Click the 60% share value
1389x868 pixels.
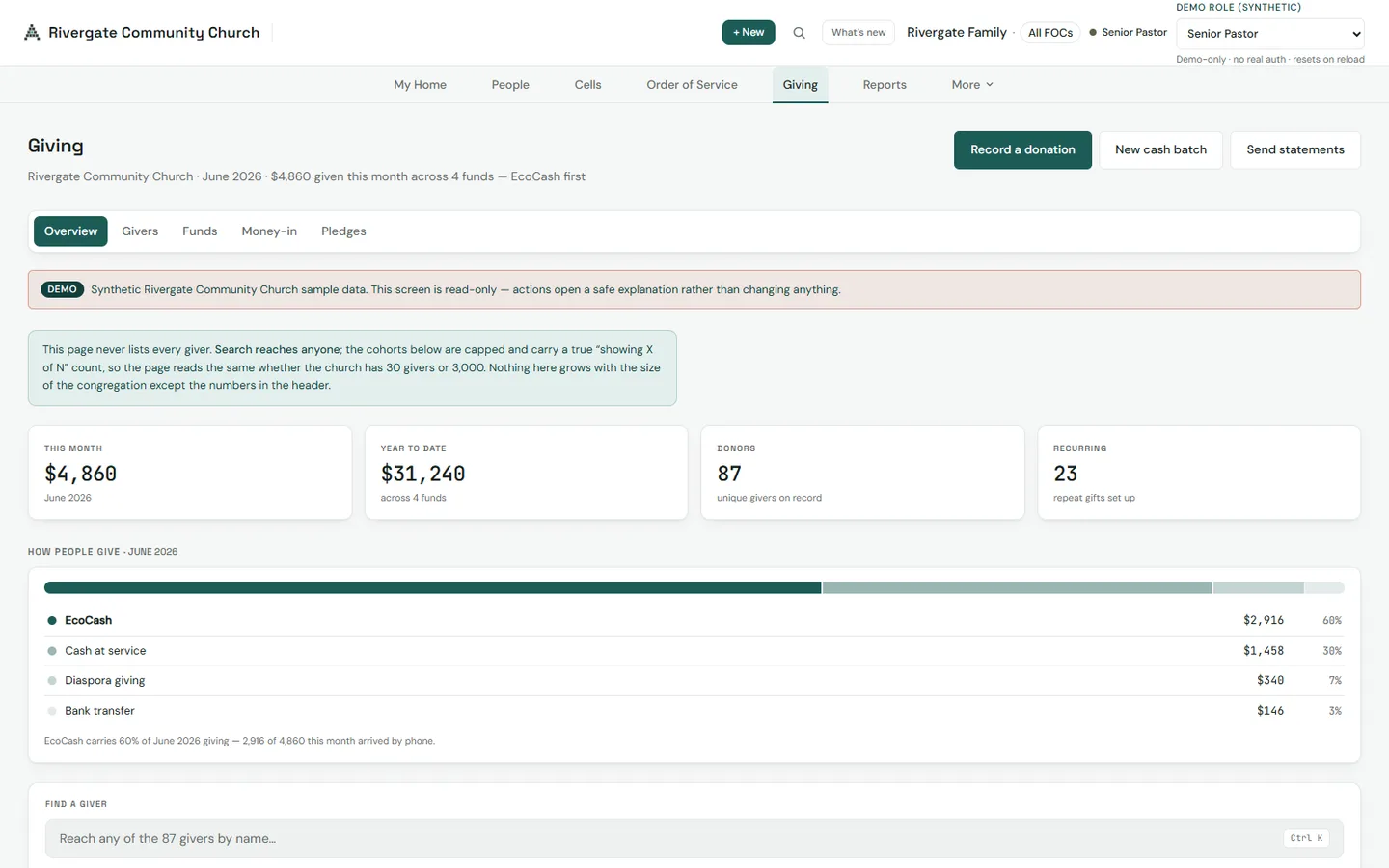(1332, 621)
